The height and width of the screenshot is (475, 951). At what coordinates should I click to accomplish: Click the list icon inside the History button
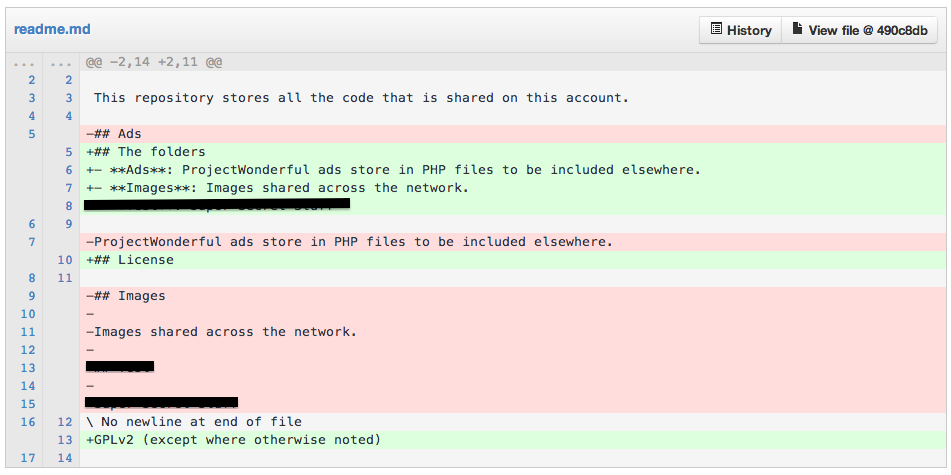[716, 30]
